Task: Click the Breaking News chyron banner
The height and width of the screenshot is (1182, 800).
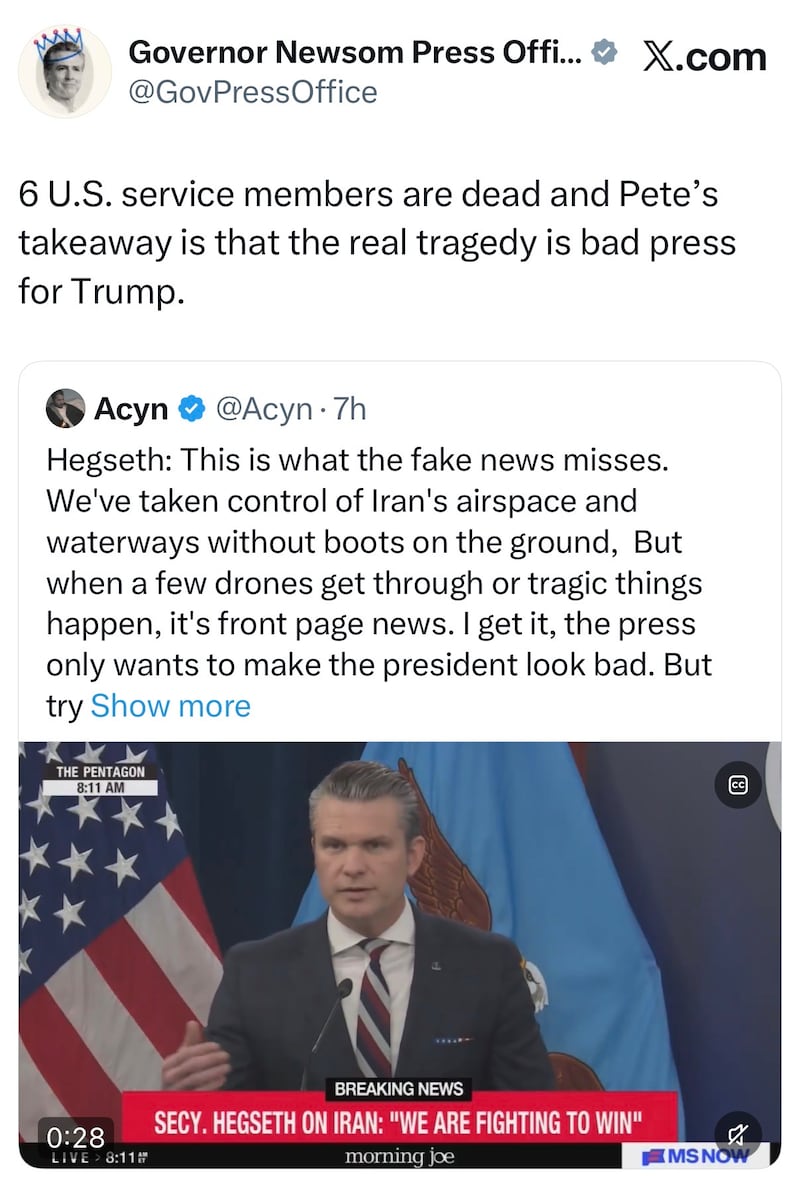Action: (x=398, y=1089)
